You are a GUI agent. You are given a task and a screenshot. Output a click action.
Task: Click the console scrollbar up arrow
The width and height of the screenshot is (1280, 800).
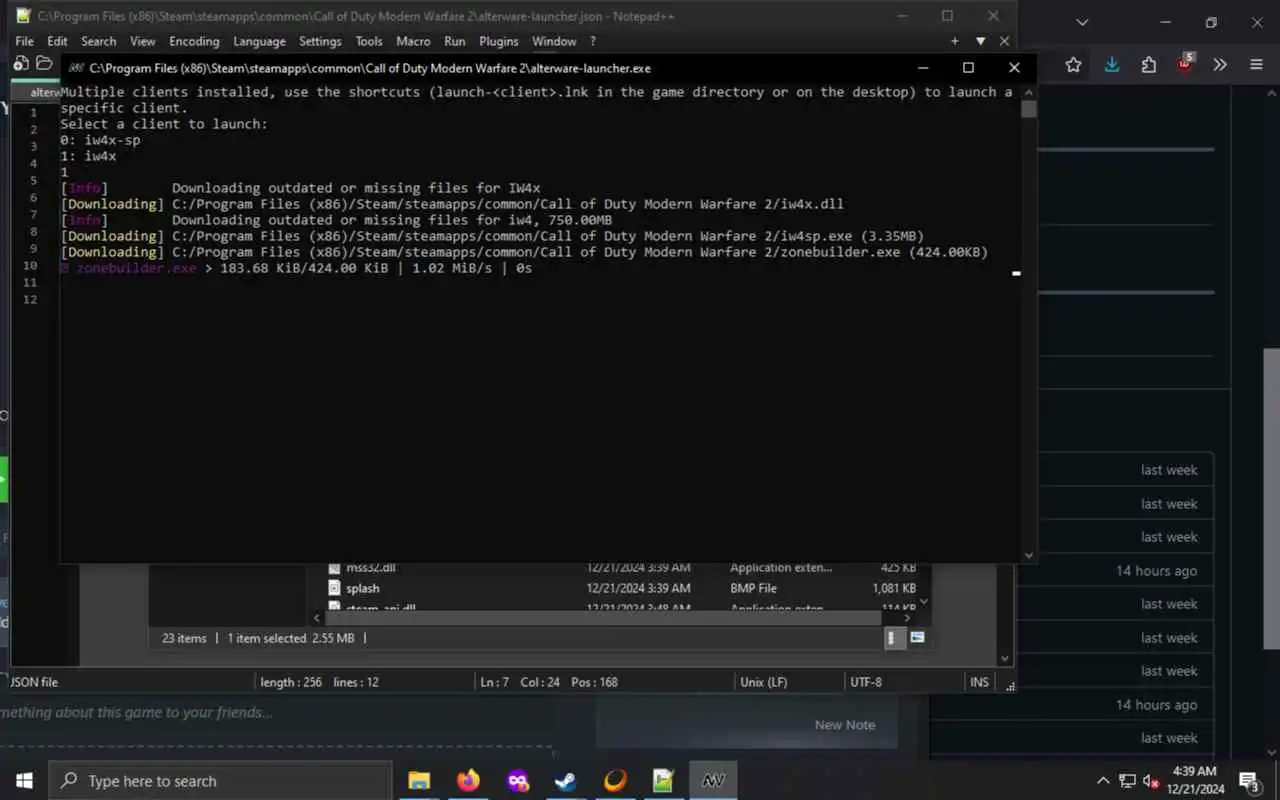point(1028,92)
